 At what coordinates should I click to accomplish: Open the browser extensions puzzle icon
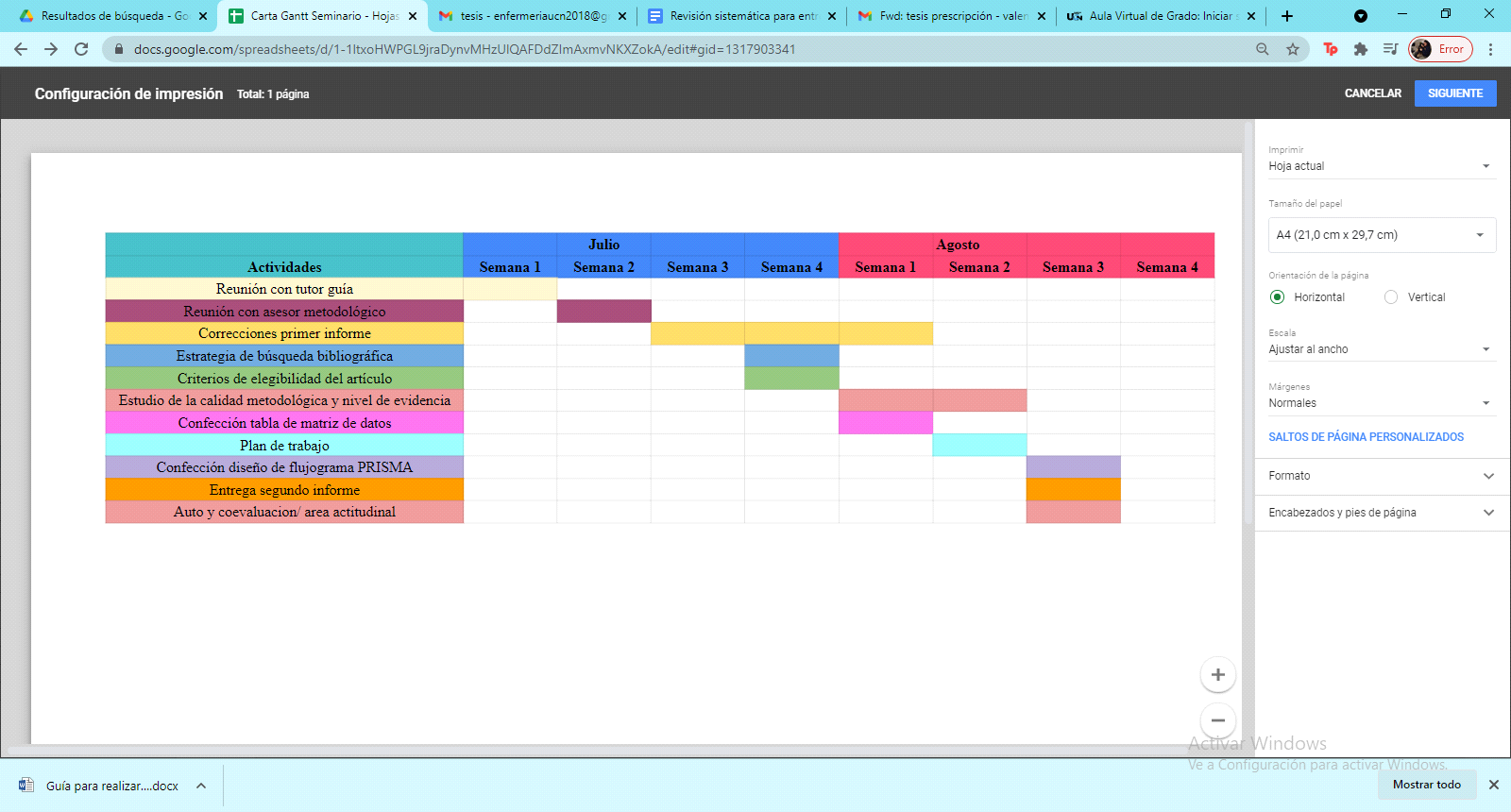[1360, 49]
